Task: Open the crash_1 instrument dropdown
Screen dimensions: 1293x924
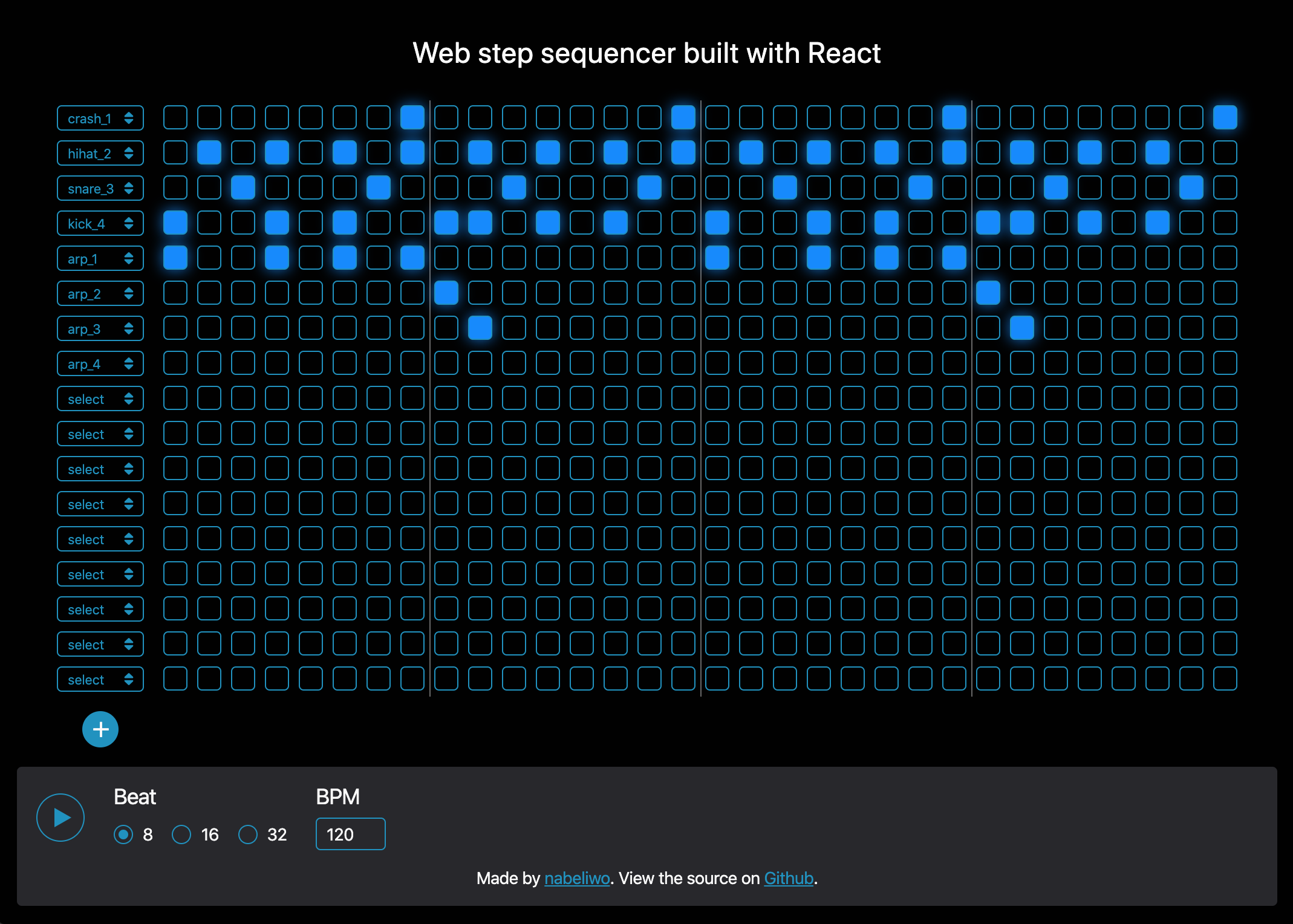Action: 100,118
